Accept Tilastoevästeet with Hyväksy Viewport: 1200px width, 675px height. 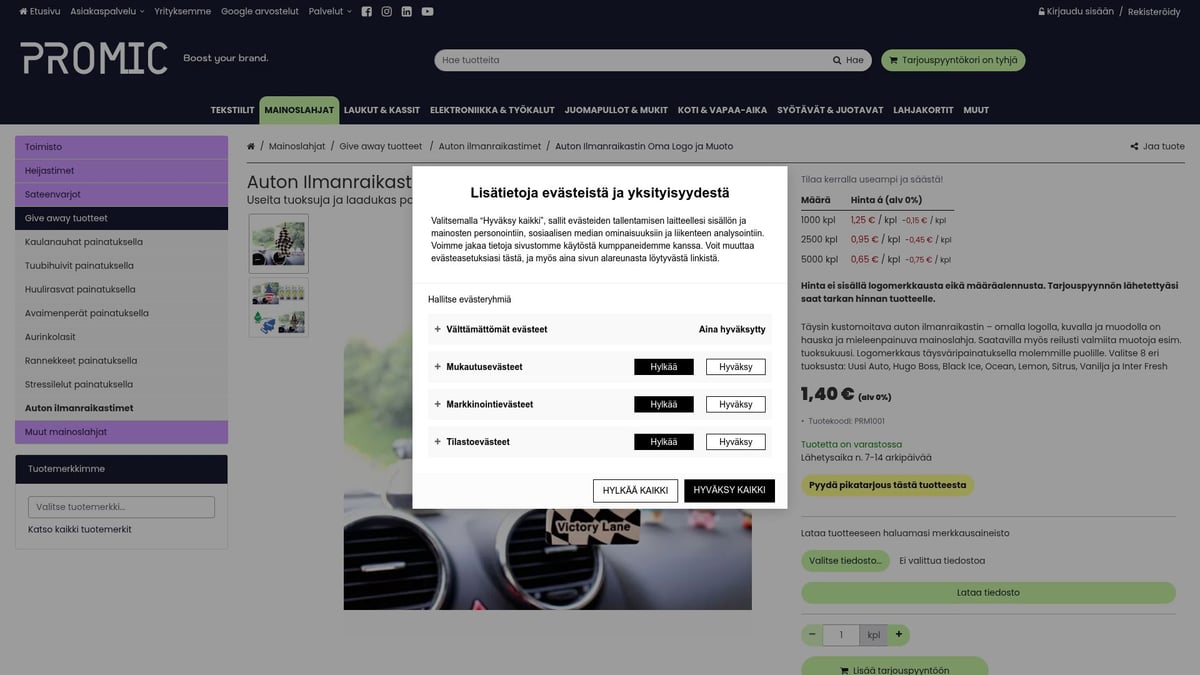pyautogui.click(x=736, y=441)
